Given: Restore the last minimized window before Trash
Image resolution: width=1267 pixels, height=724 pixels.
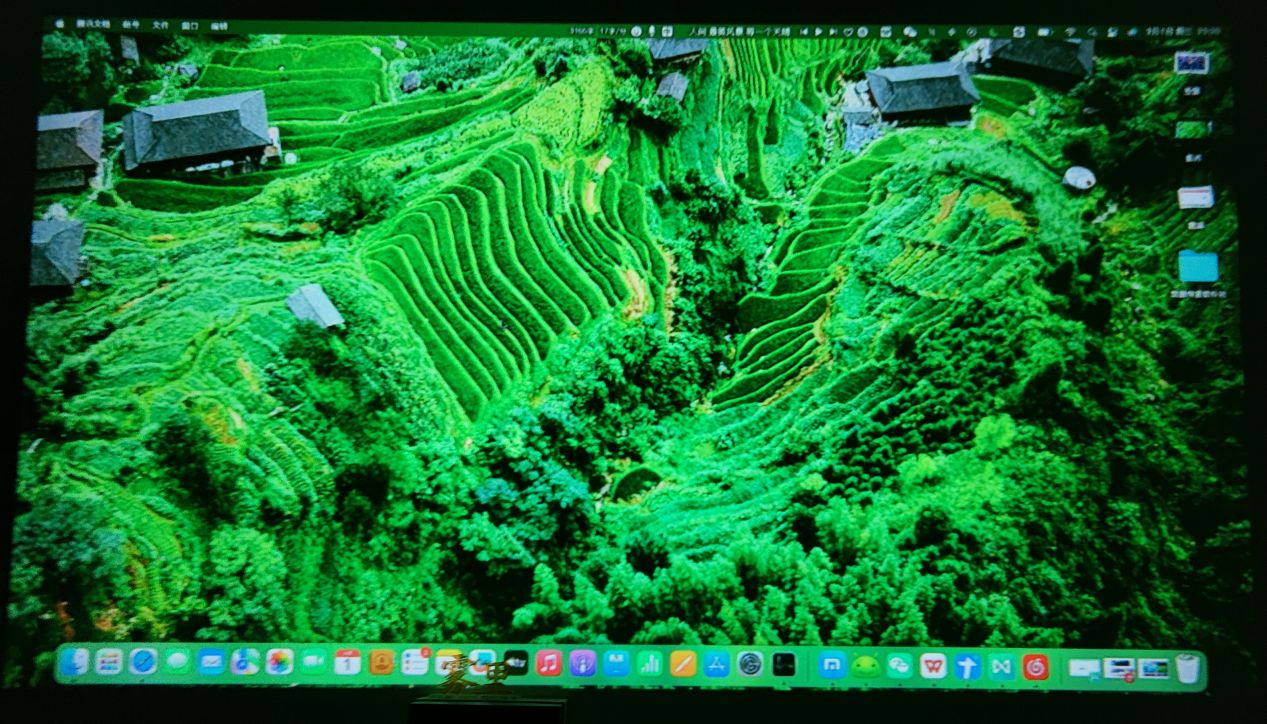Looking at the screenshot, I should (1154, 668).
